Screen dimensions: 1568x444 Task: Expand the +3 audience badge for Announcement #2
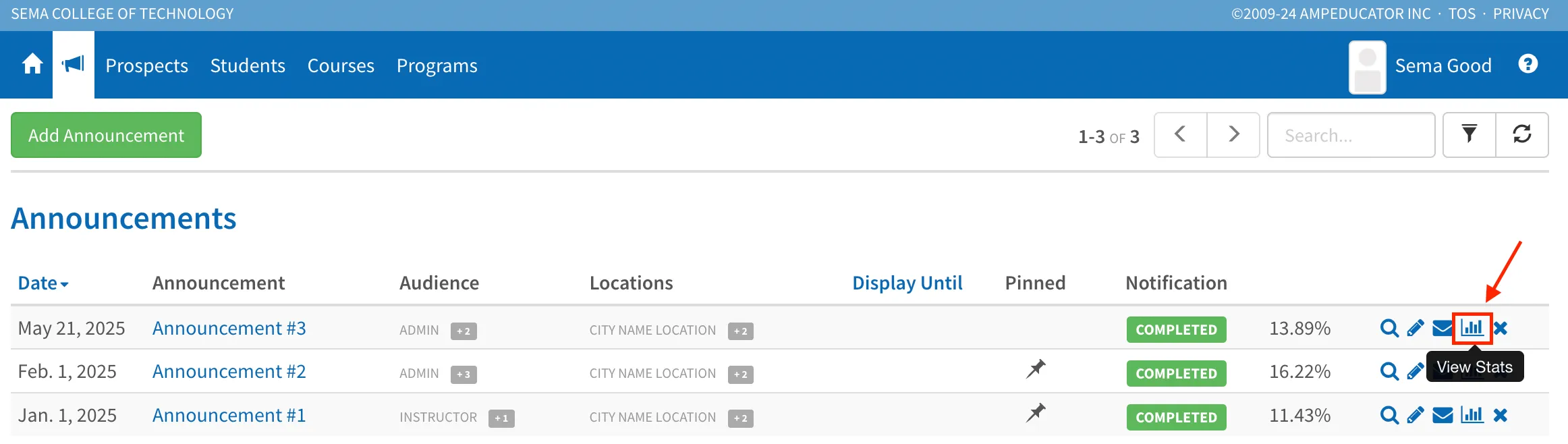(464, 374)
